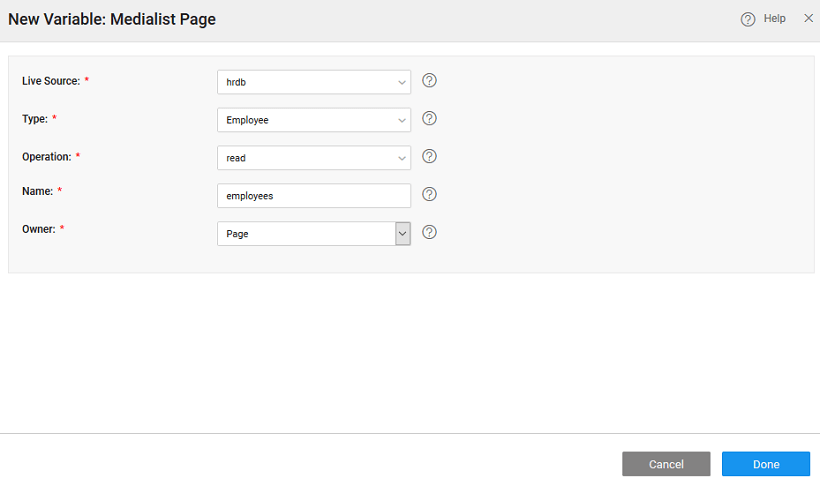Image resolution: width=820 pixels, height=493 pixels.
Task: Show help for the Operation field
Action: [429, 157]
